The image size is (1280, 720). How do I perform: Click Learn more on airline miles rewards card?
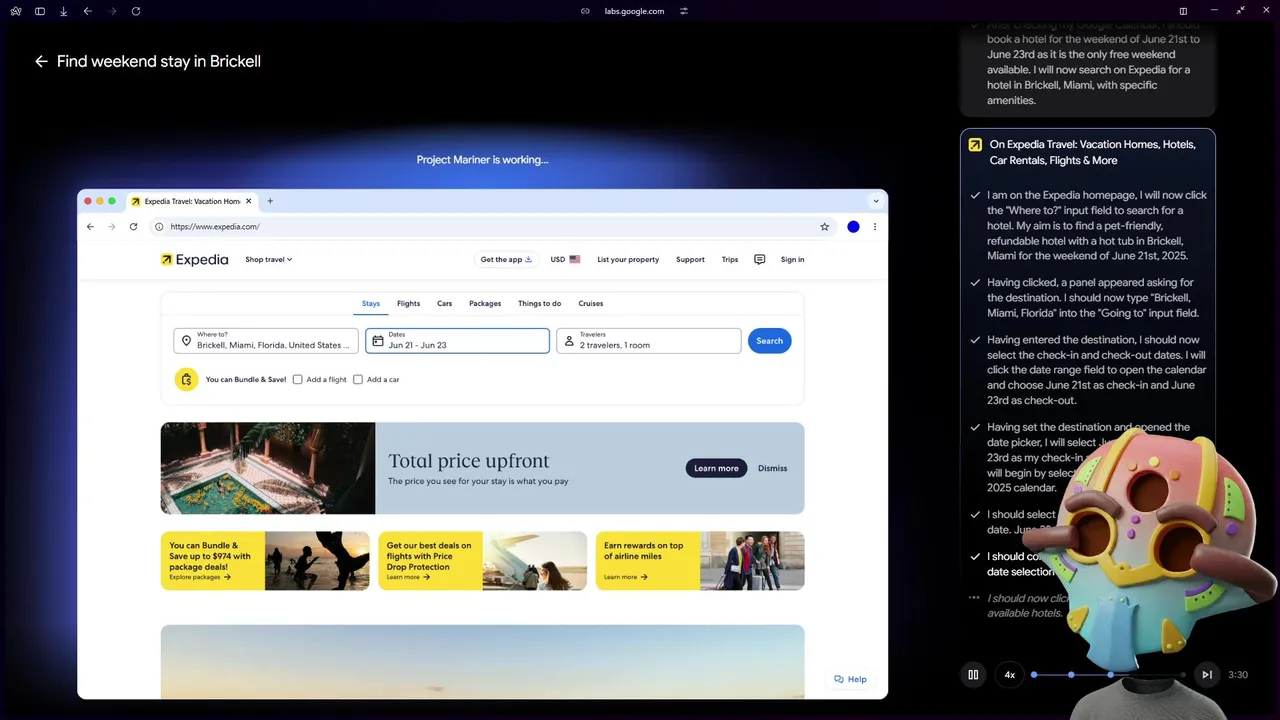pos(625,577)
